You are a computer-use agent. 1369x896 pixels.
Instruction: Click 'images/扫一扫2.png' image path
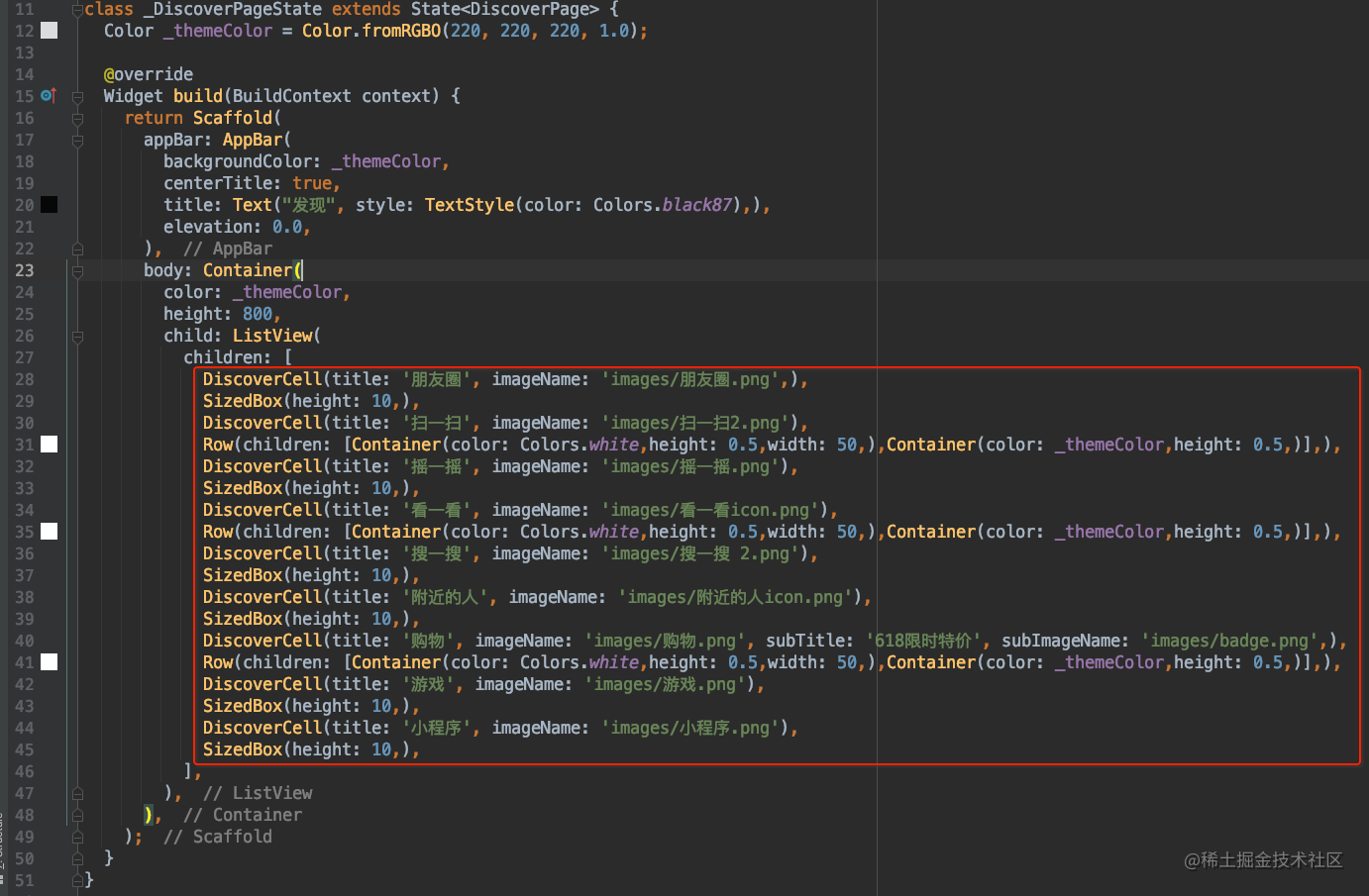[694, 423]
